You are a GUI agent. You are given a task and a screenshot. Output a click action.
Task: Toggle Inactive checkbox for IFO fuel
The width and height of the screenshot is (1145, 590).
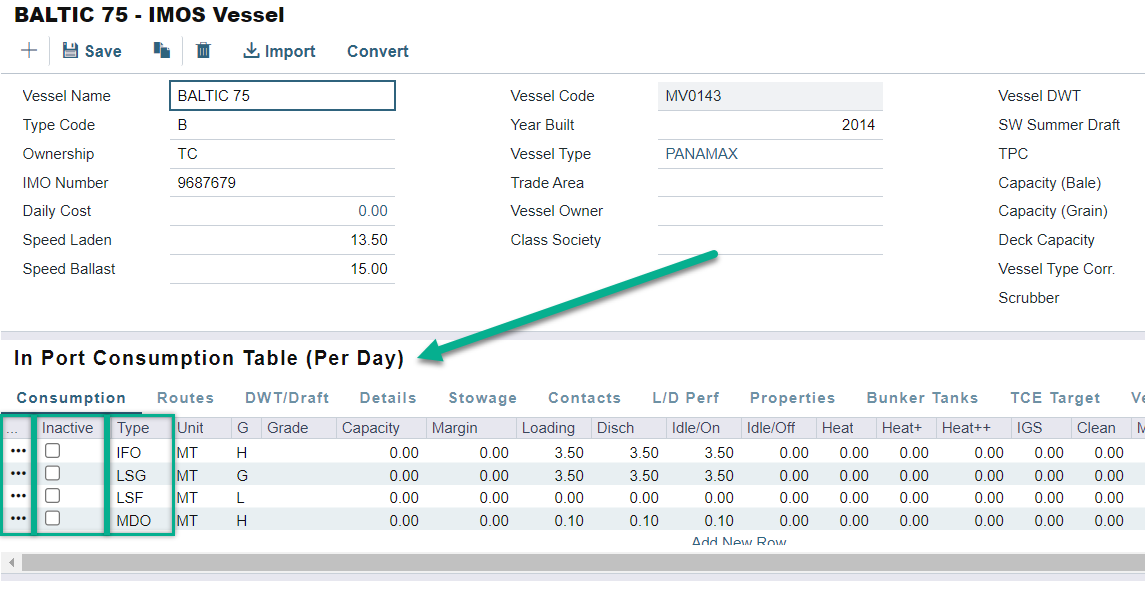pos(53,452)
